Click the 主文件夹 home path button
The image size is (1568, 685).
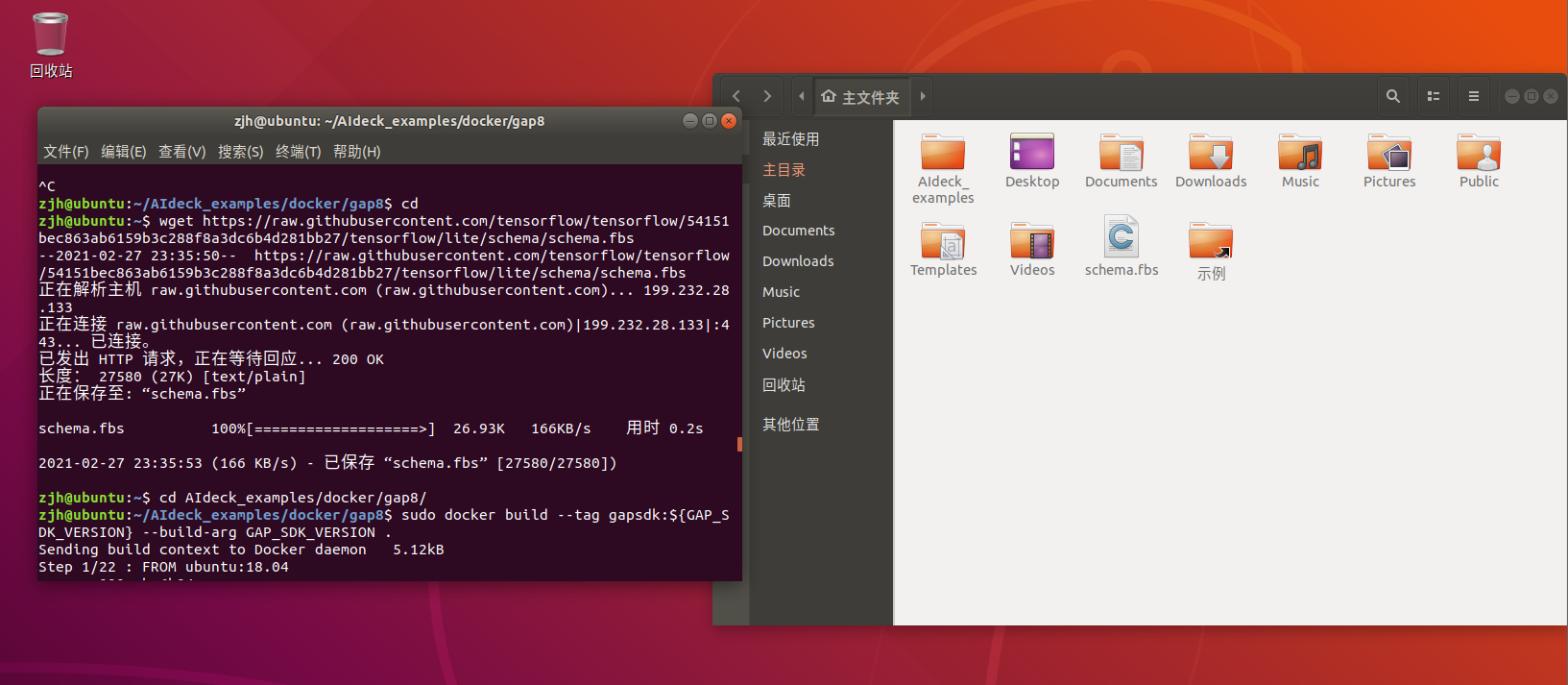[860, 97]
